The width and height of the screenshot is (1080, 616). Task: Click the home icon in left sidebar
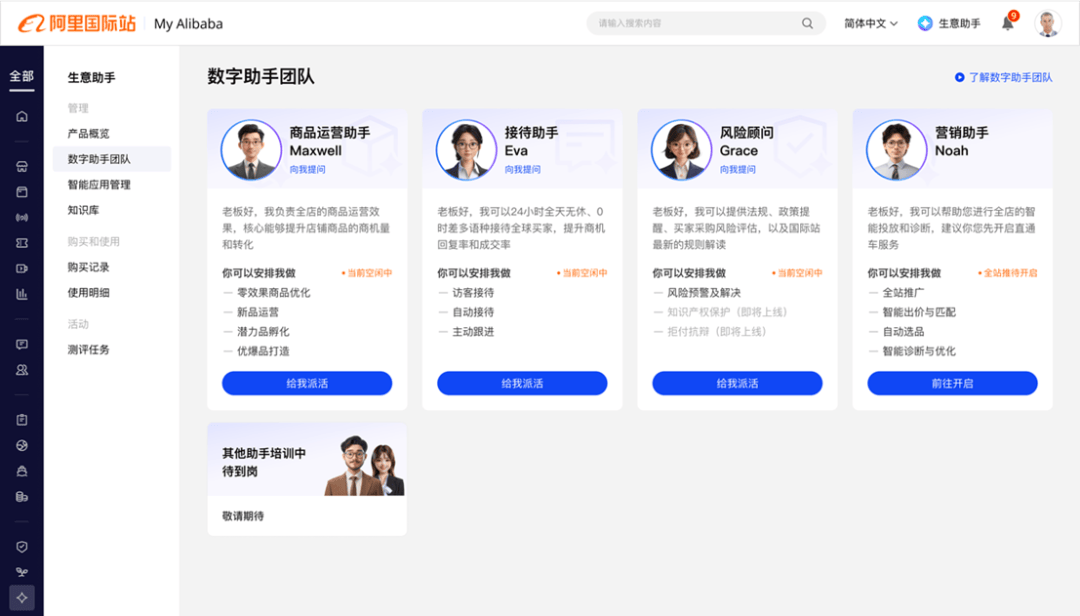click(x=22, y=116)
